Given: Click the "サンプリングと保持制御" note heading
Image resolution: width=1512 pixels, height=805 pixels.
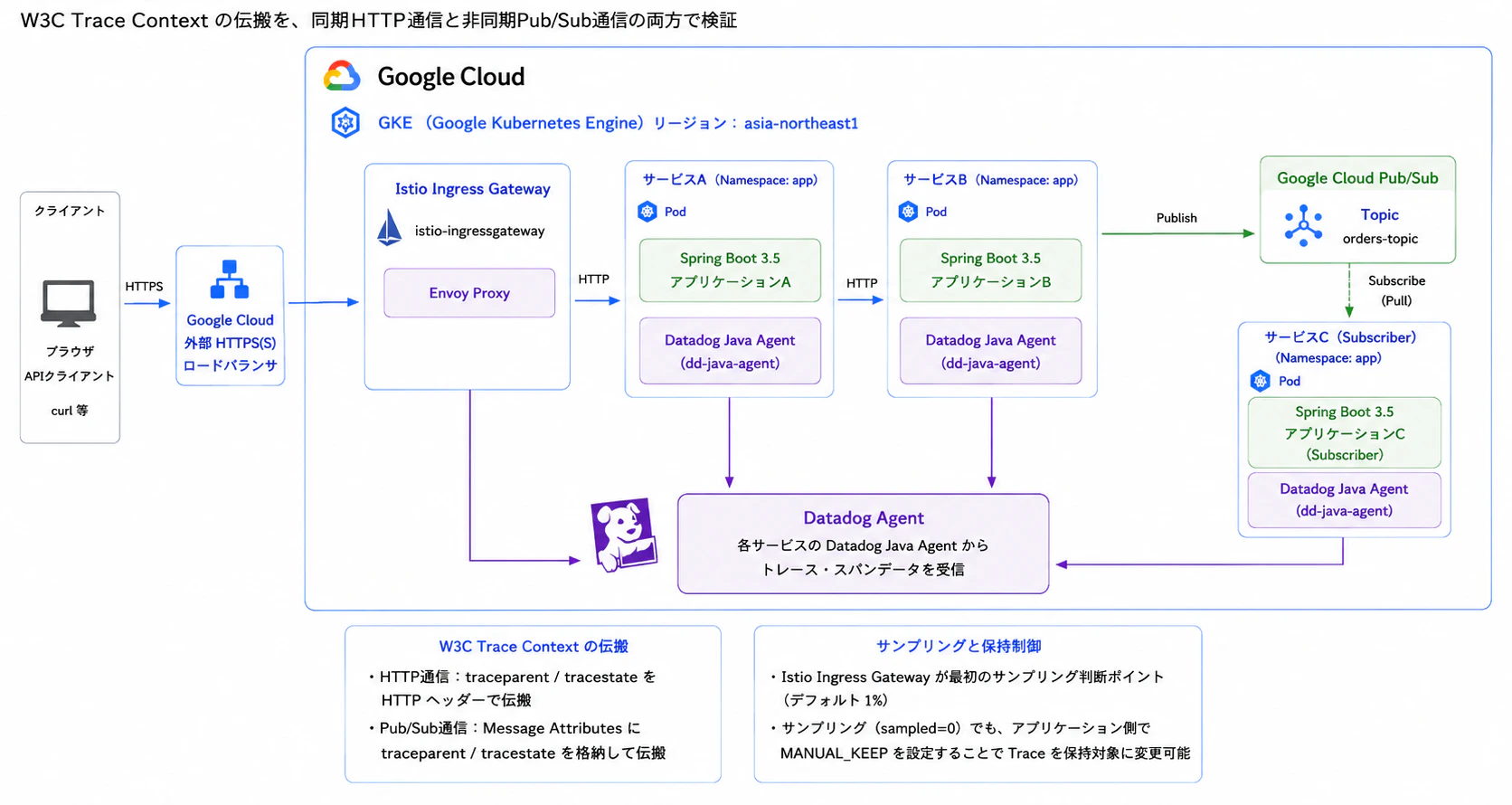Looking at the screenshot, I should click(959, 647).
